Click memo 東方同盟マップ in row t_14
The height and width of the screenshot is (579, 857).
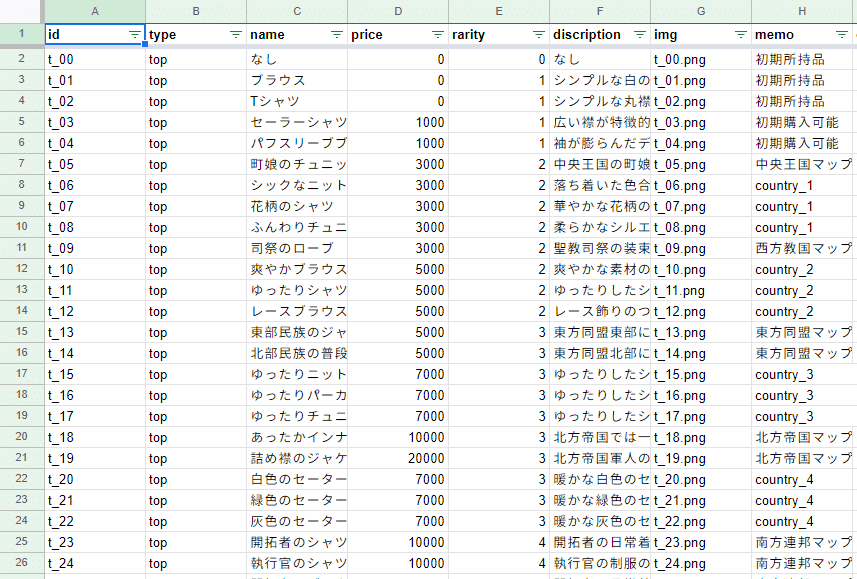[x=802, y=353]
